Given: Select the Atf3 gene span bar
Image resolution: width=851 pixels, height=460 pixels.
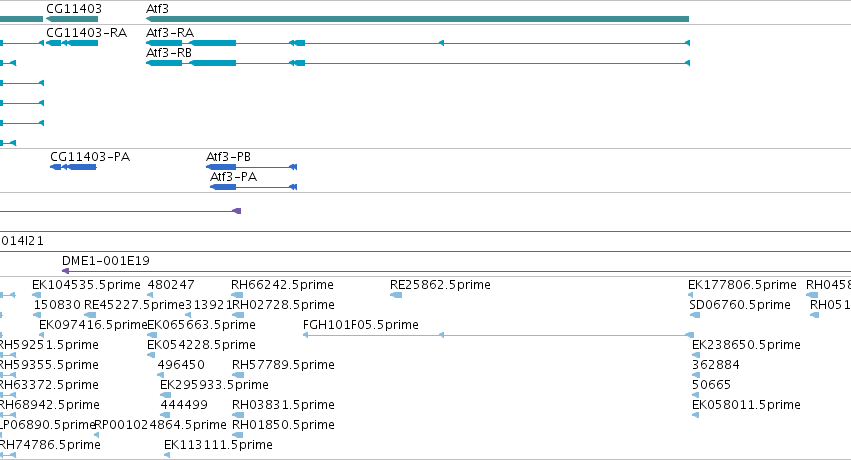Looking at the screenshot, I should click(417, 19).
